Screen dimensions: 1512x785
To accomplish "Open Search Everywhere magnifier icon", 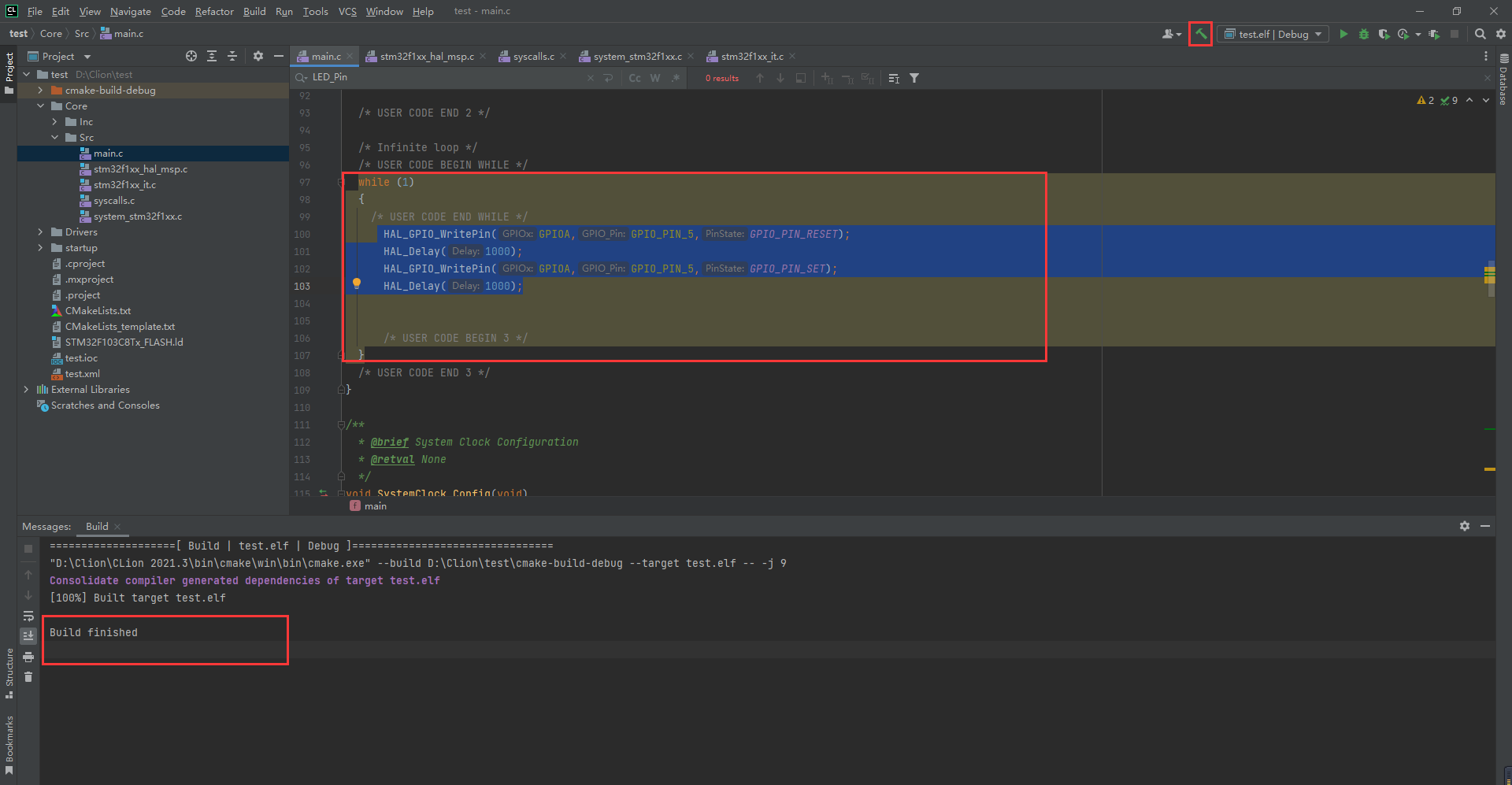I will point(1480,34).
